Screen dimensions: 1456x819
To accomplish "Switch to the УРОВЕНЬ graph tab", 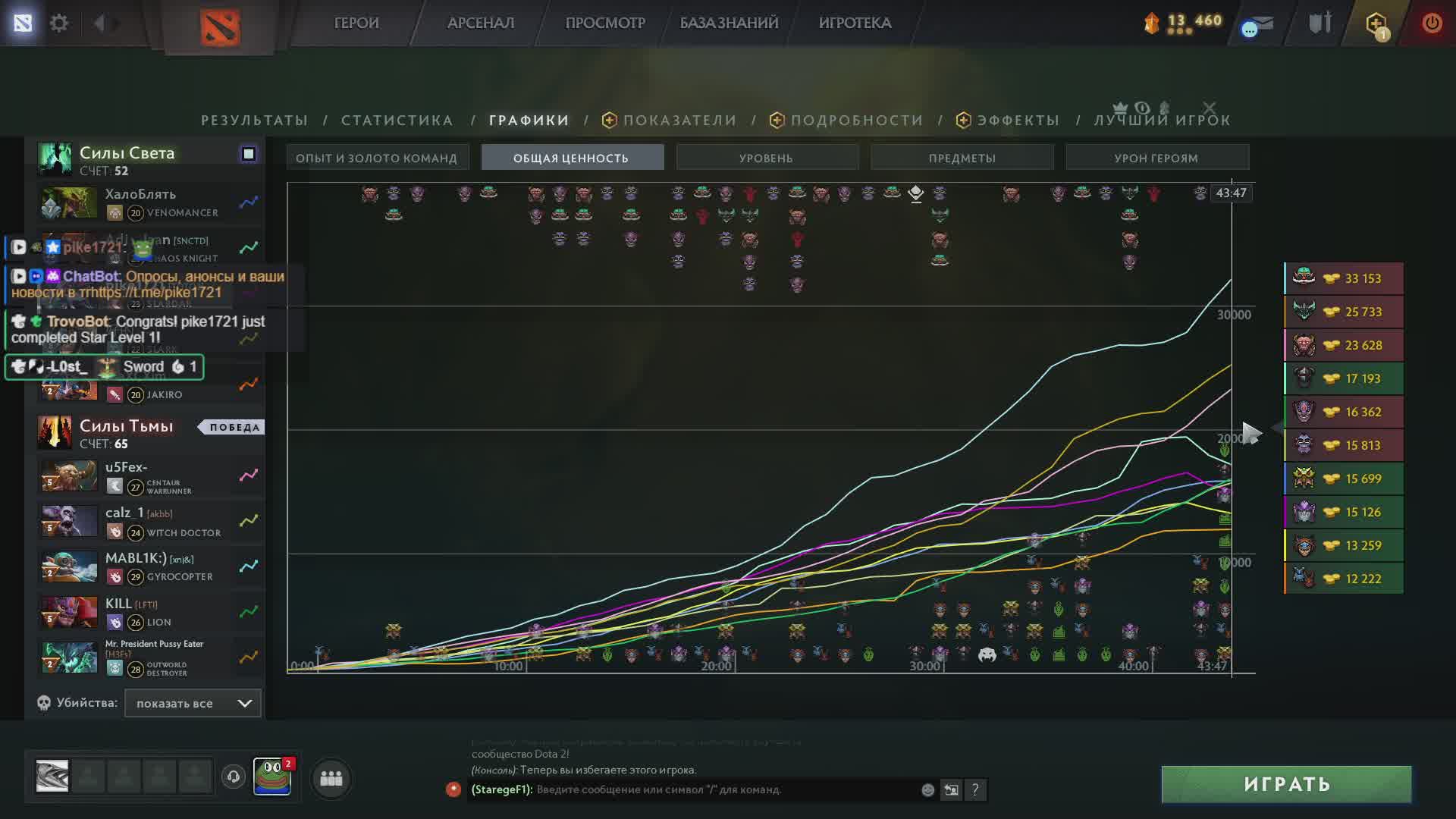I will (x=766, y=158).
